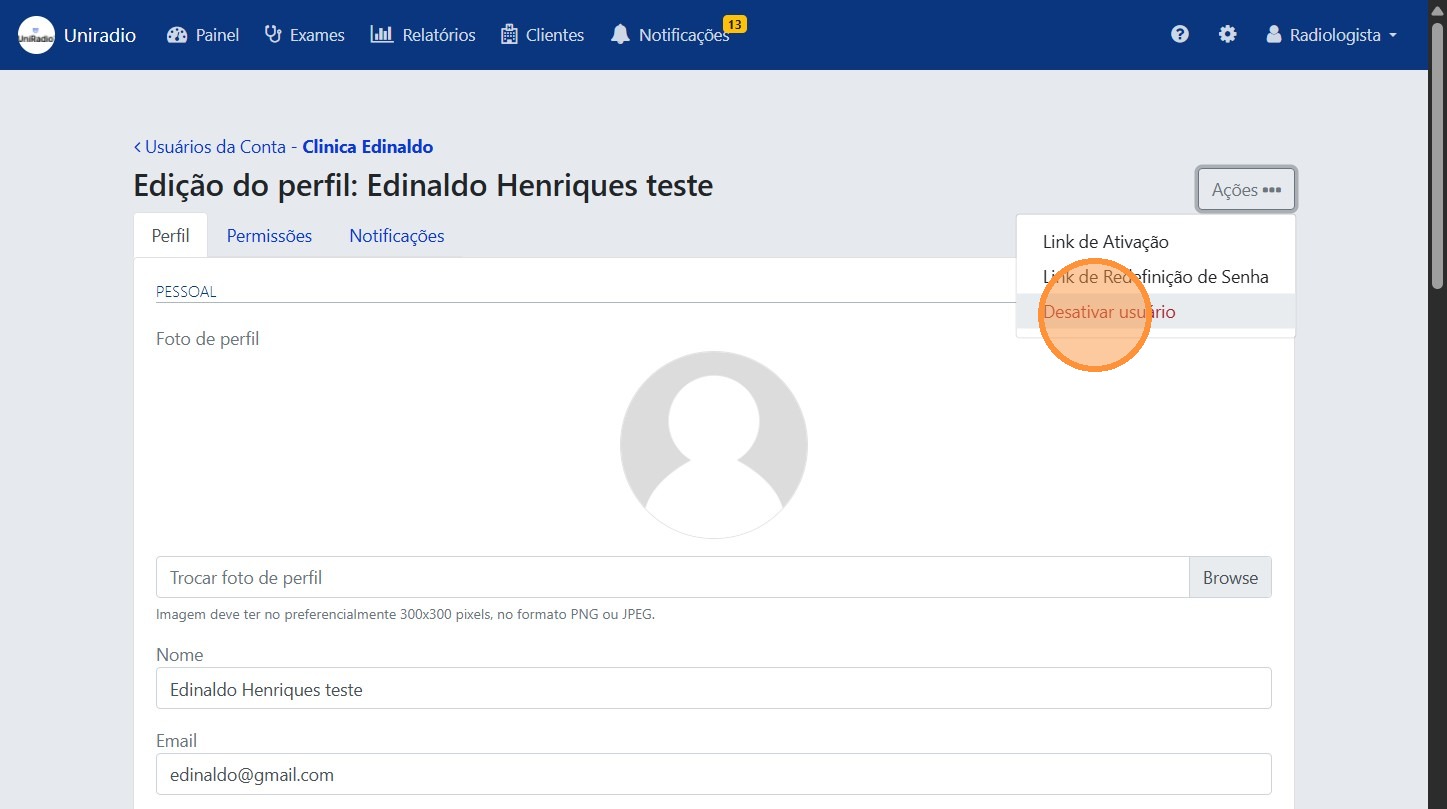
Task: Select Desativar usuário option
Action: point(1109,311)
